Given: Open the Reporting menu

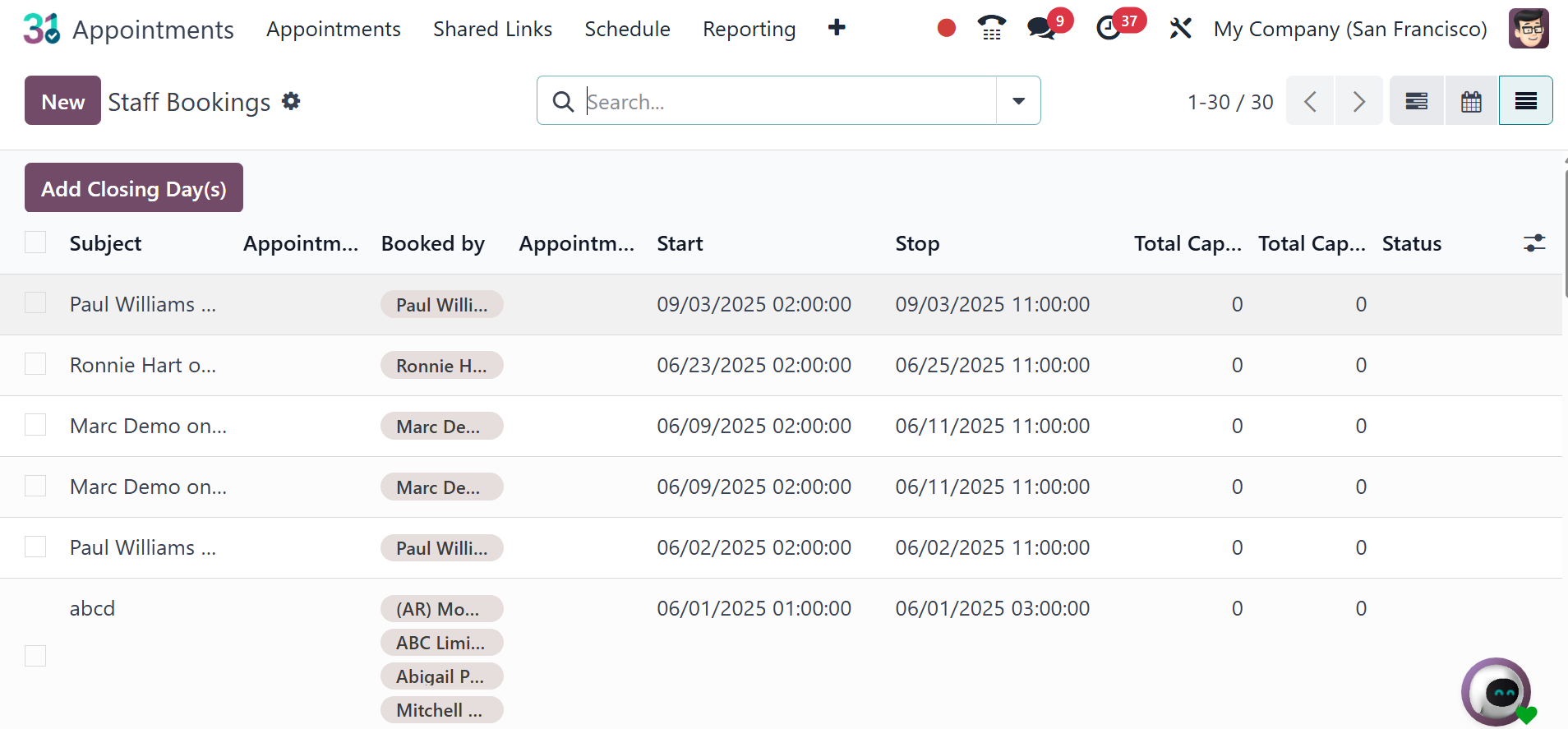Looking at the screenshot, I should click(x=749, y=30).
